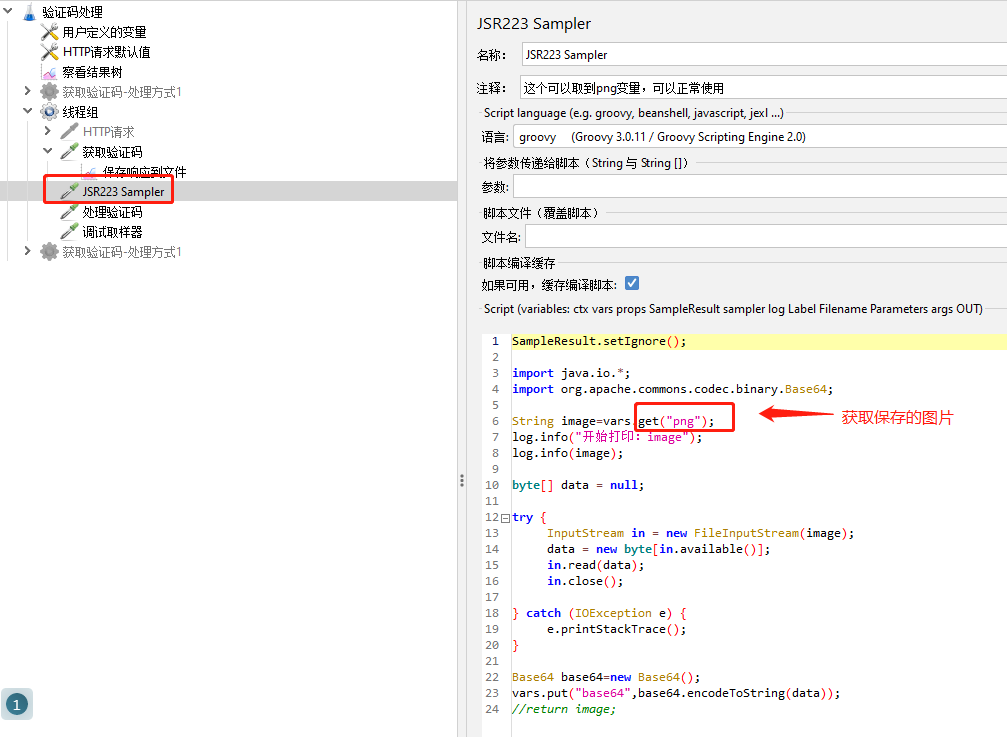This screenshot has width=1007, height=737.
Task: Click line 13 new FileInputStream(image)
Action: 701,533
